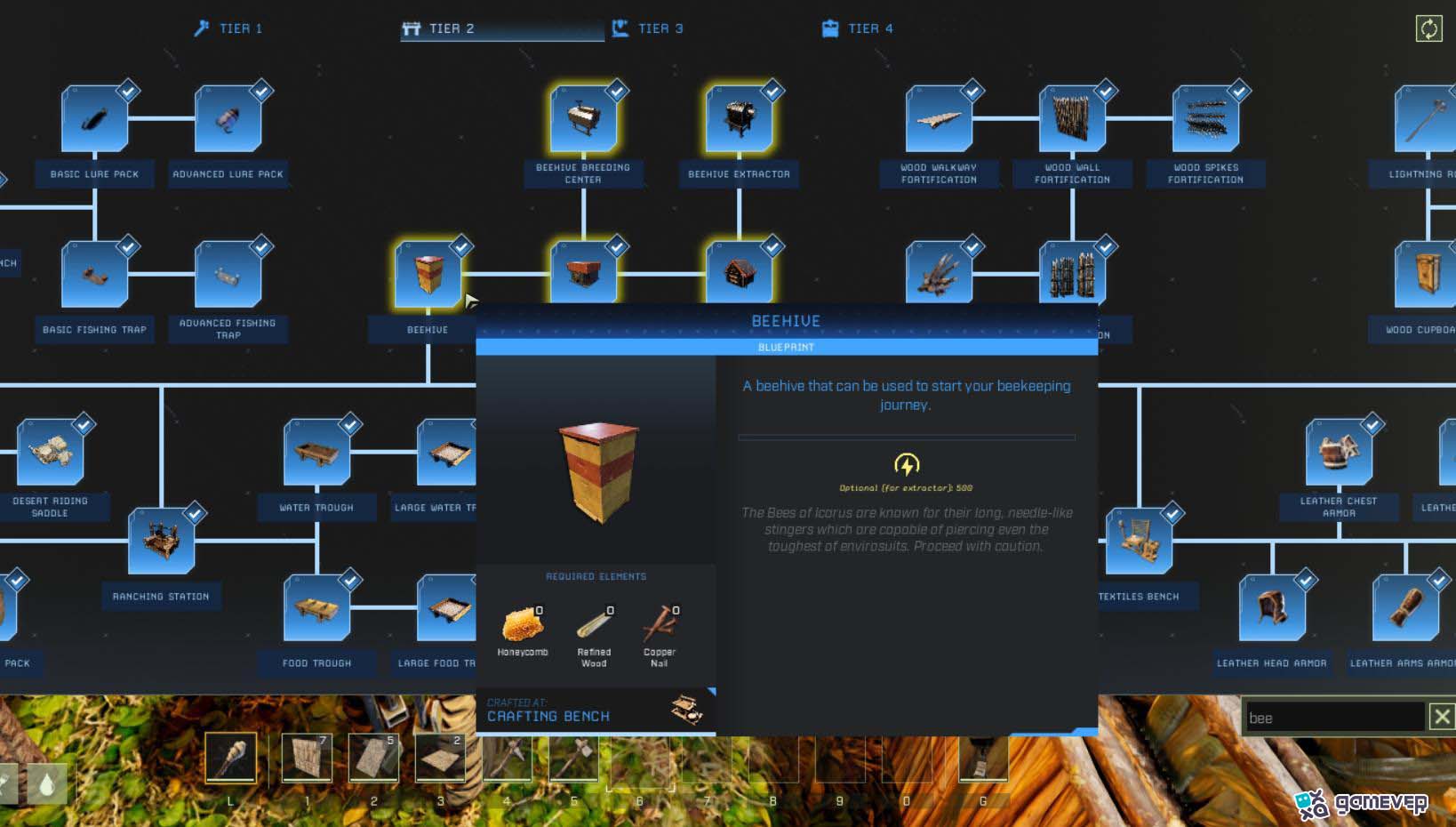Click the refresh icon in top-right corner
This screenshot has width=1456, height=827.
(x=1428, y=28)
